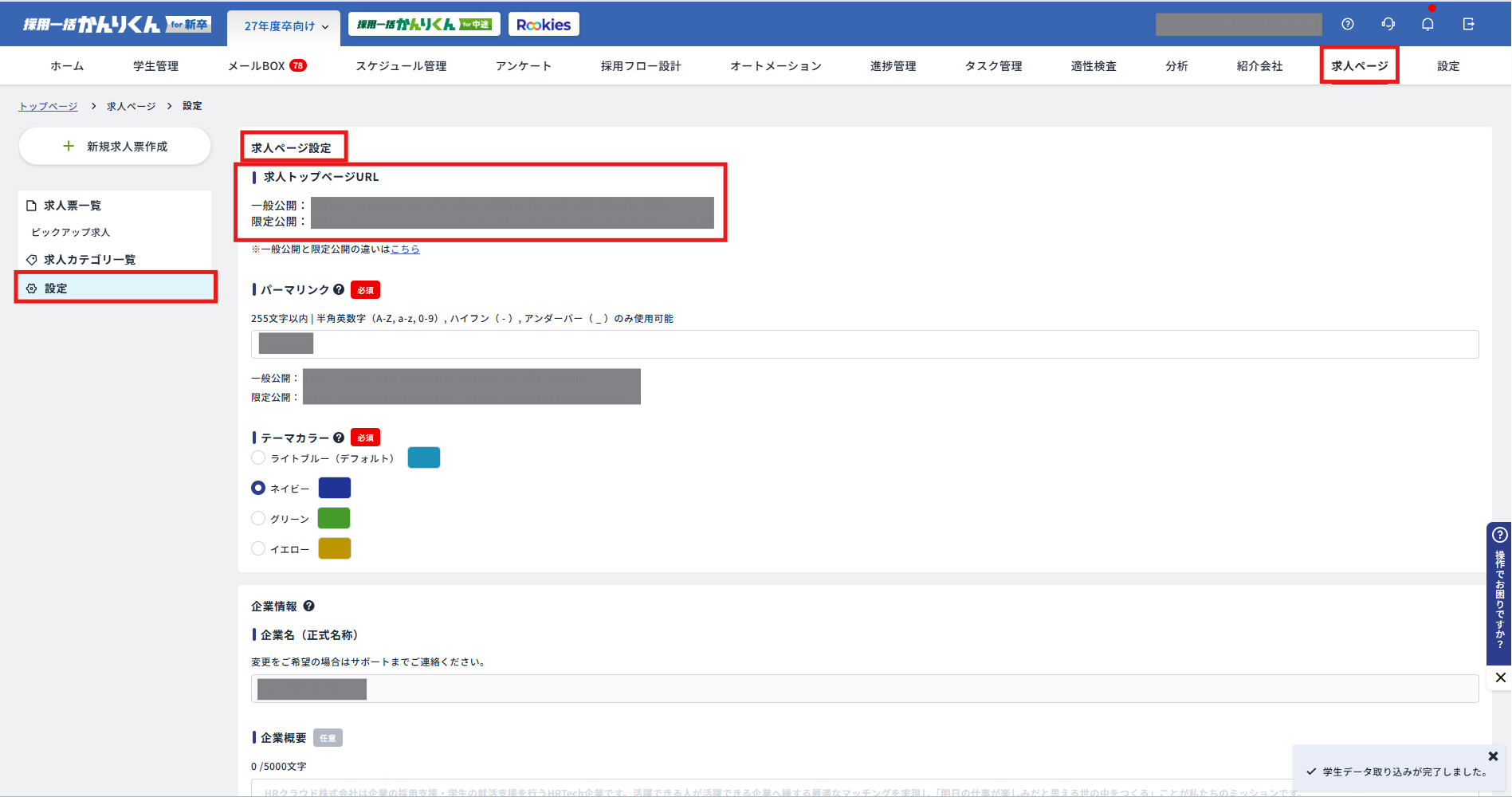
Task: Open the 採用フロー設計 menu
Action: click(640, 66)
